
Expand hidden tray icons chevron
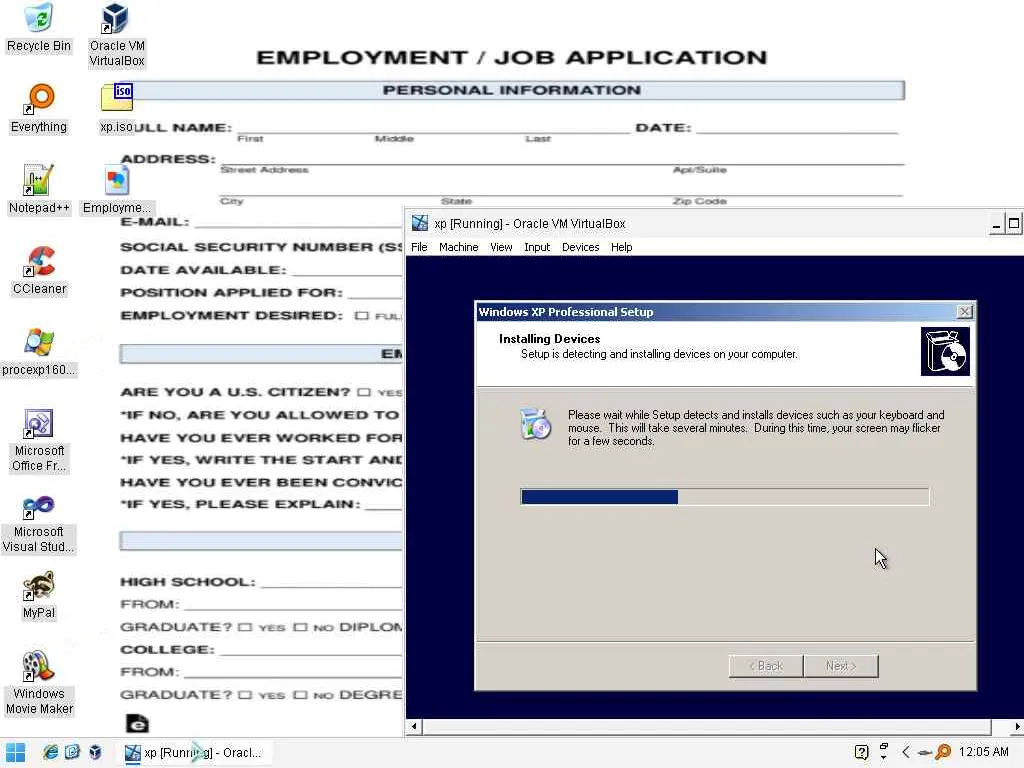pos(906,752)
